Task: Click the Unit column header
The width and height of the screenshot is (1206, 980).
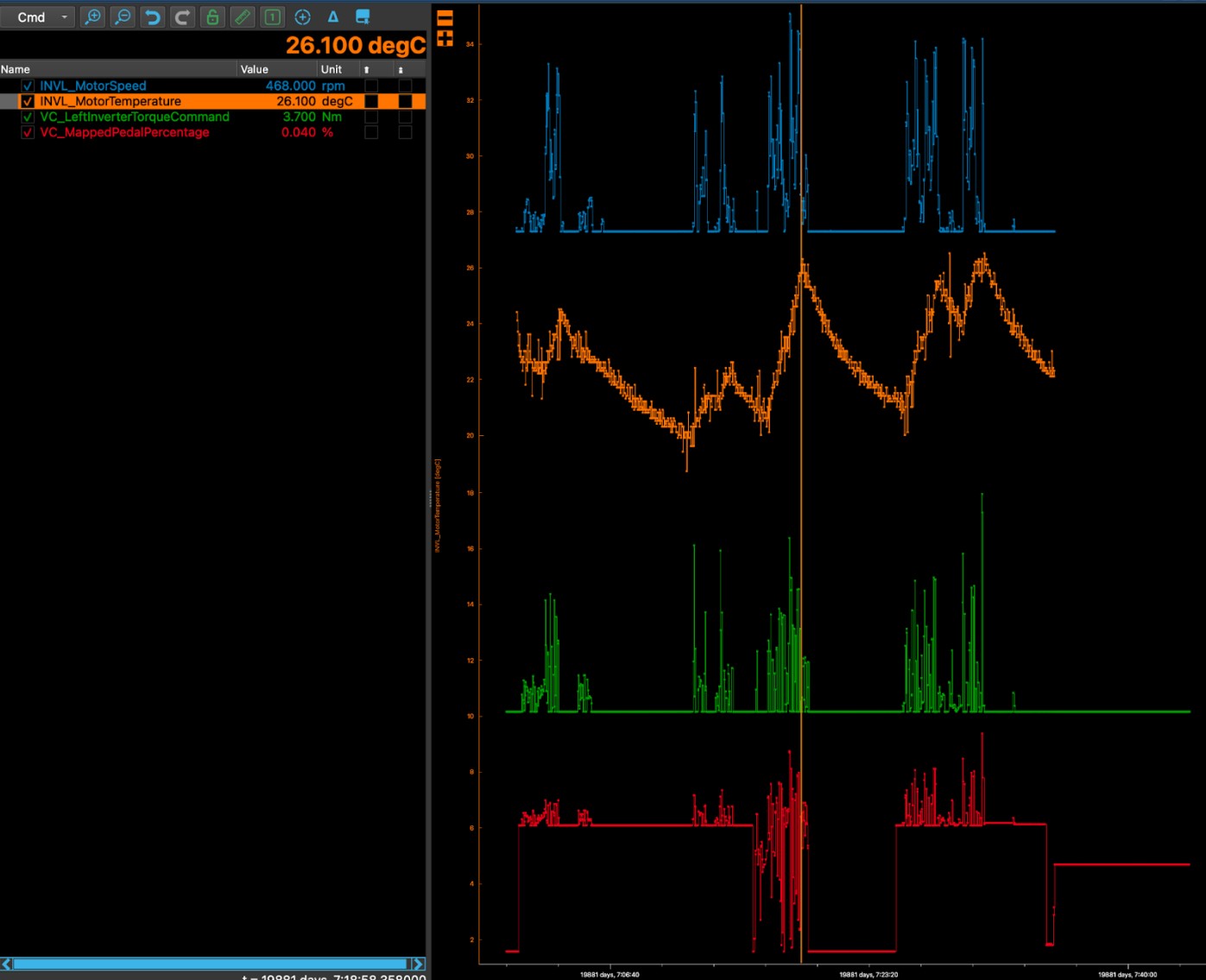Action: (338, 69)
